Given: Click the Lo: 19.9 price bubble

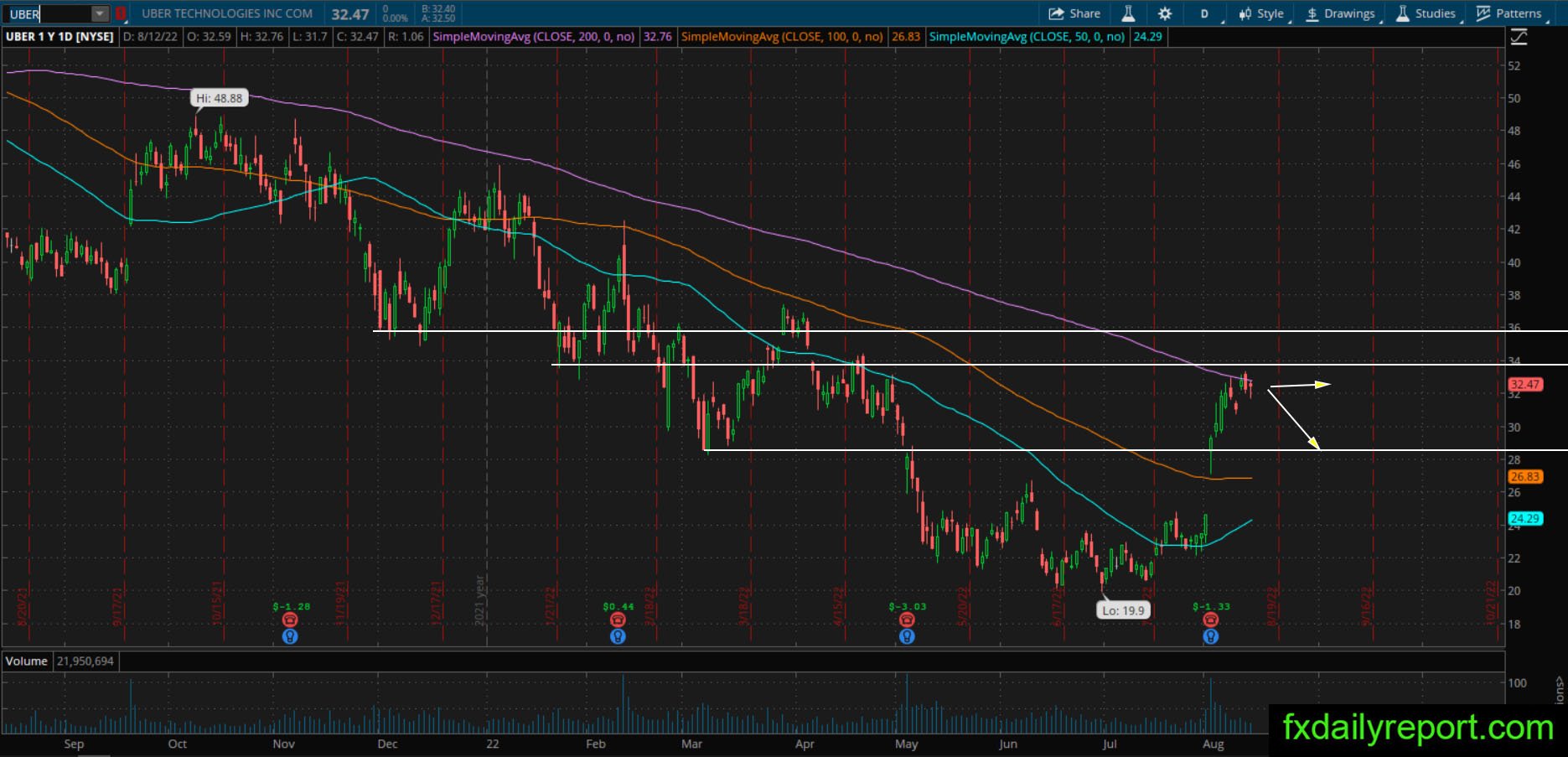Looking at the screenshot, I should pyautogui.click(x=1123, y=610).
